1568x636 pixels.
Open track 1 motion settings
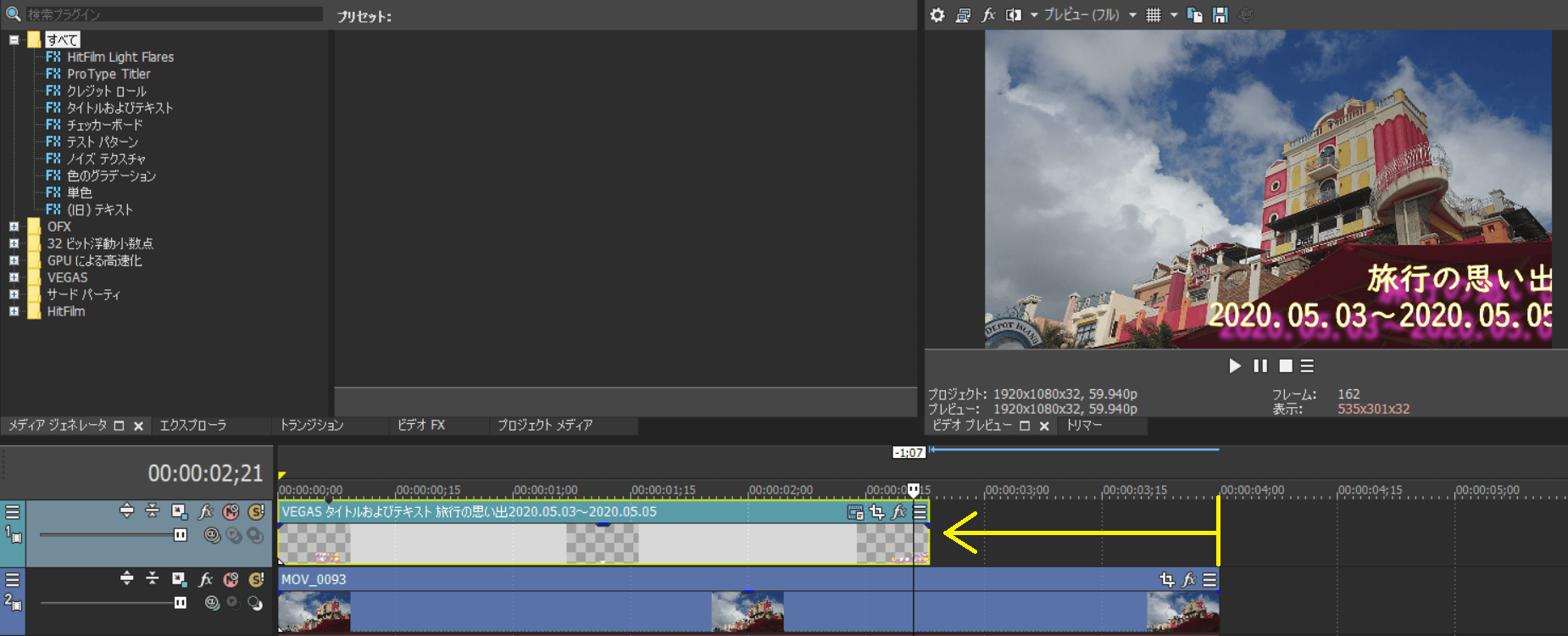pyautogui.click(x=179, y=511)
